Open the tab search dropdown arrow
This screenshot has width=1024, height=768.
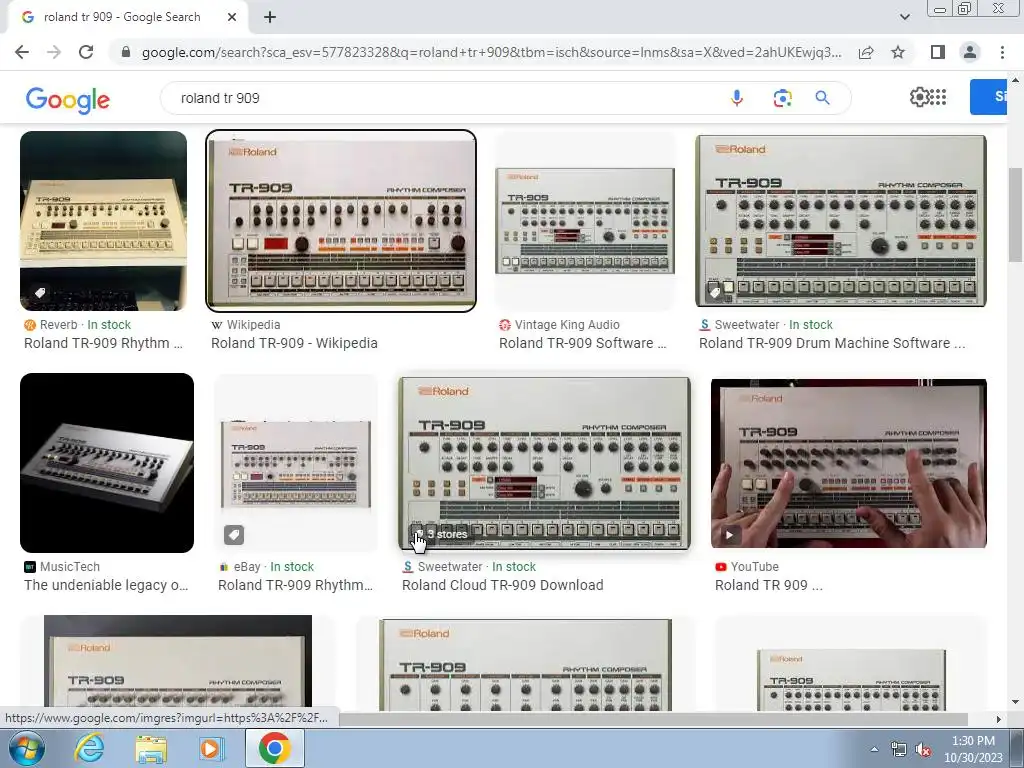point(904,17)
